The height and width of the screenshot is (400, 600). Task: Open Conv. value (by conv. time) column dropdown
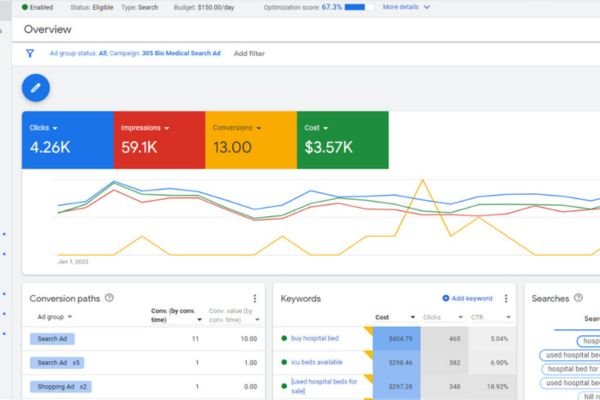click(x=257, y=320)
